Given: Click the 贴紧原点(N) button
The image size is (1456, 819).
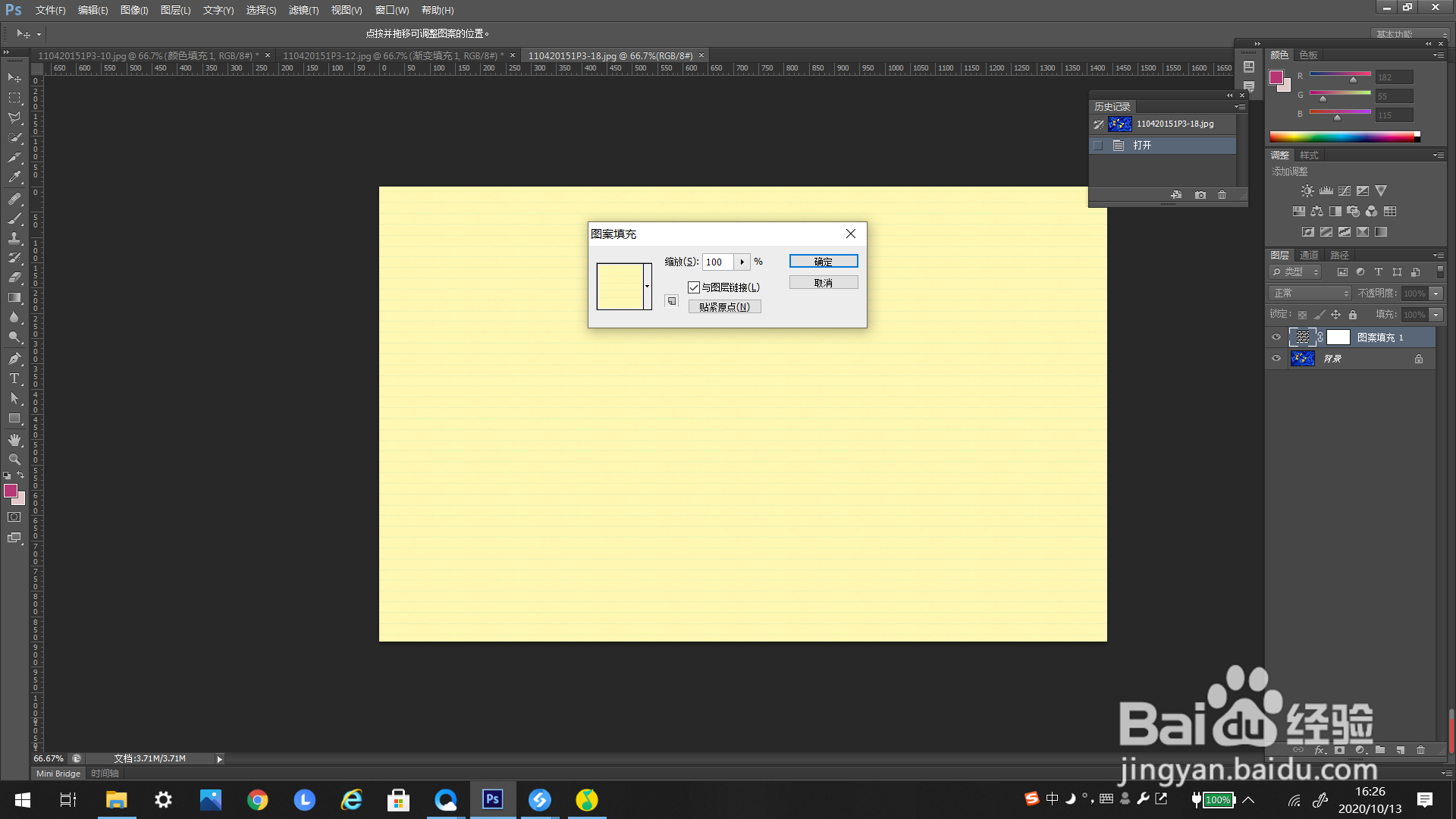Looking at the screenshot, I should click(x=724, y=307).
